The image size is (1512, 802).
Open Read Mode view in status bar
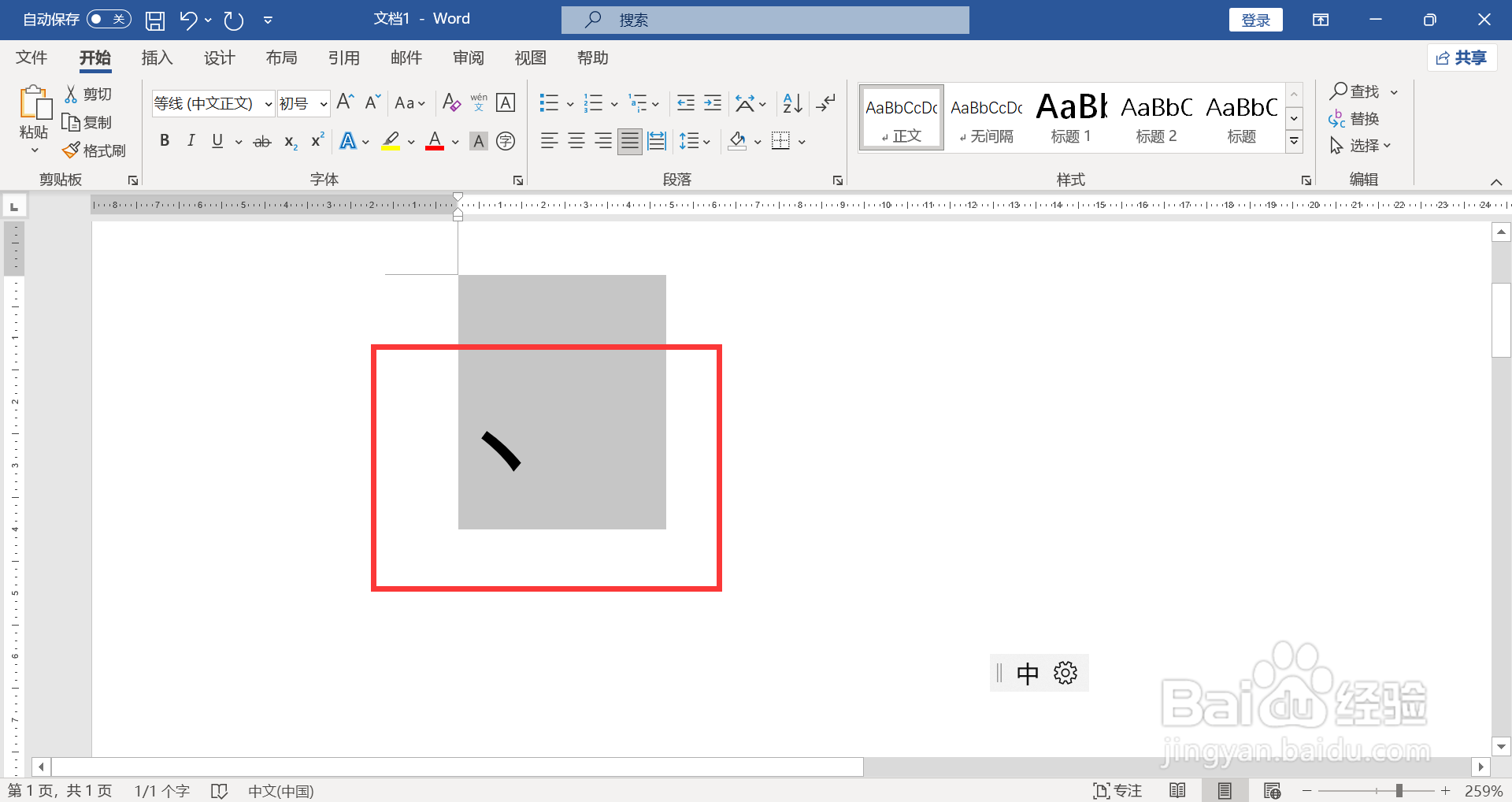[1177, 790]
